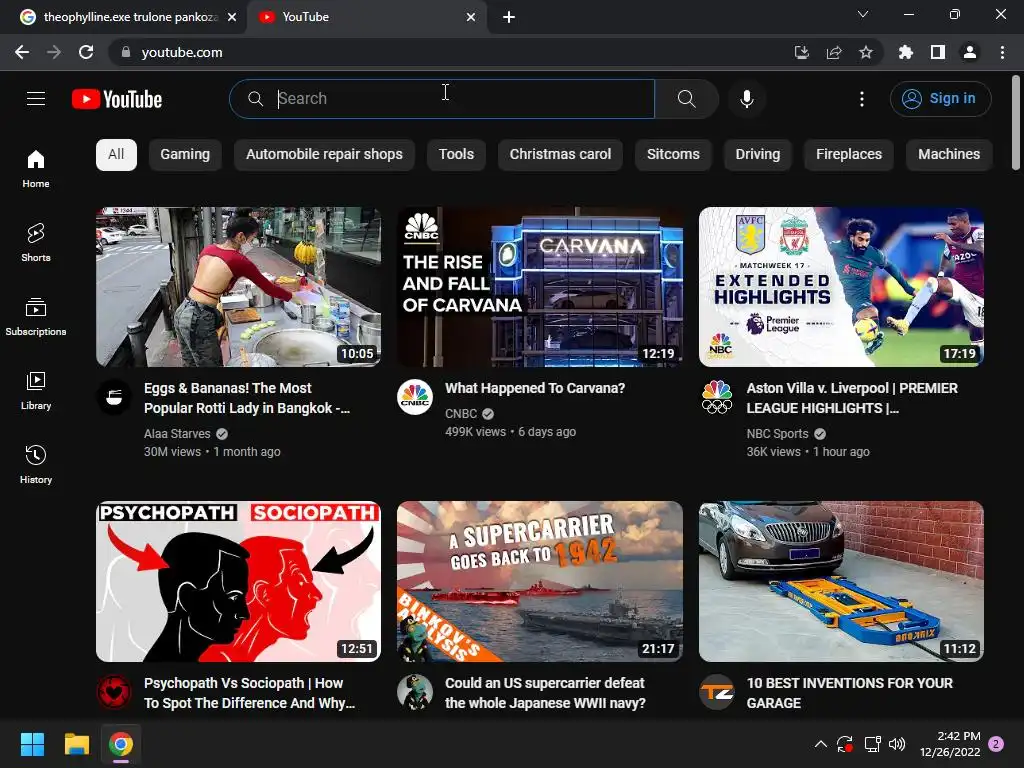1024x768 pixels.
Task: Open Eggs & Bananas video title
Action: tap(247, 398)
